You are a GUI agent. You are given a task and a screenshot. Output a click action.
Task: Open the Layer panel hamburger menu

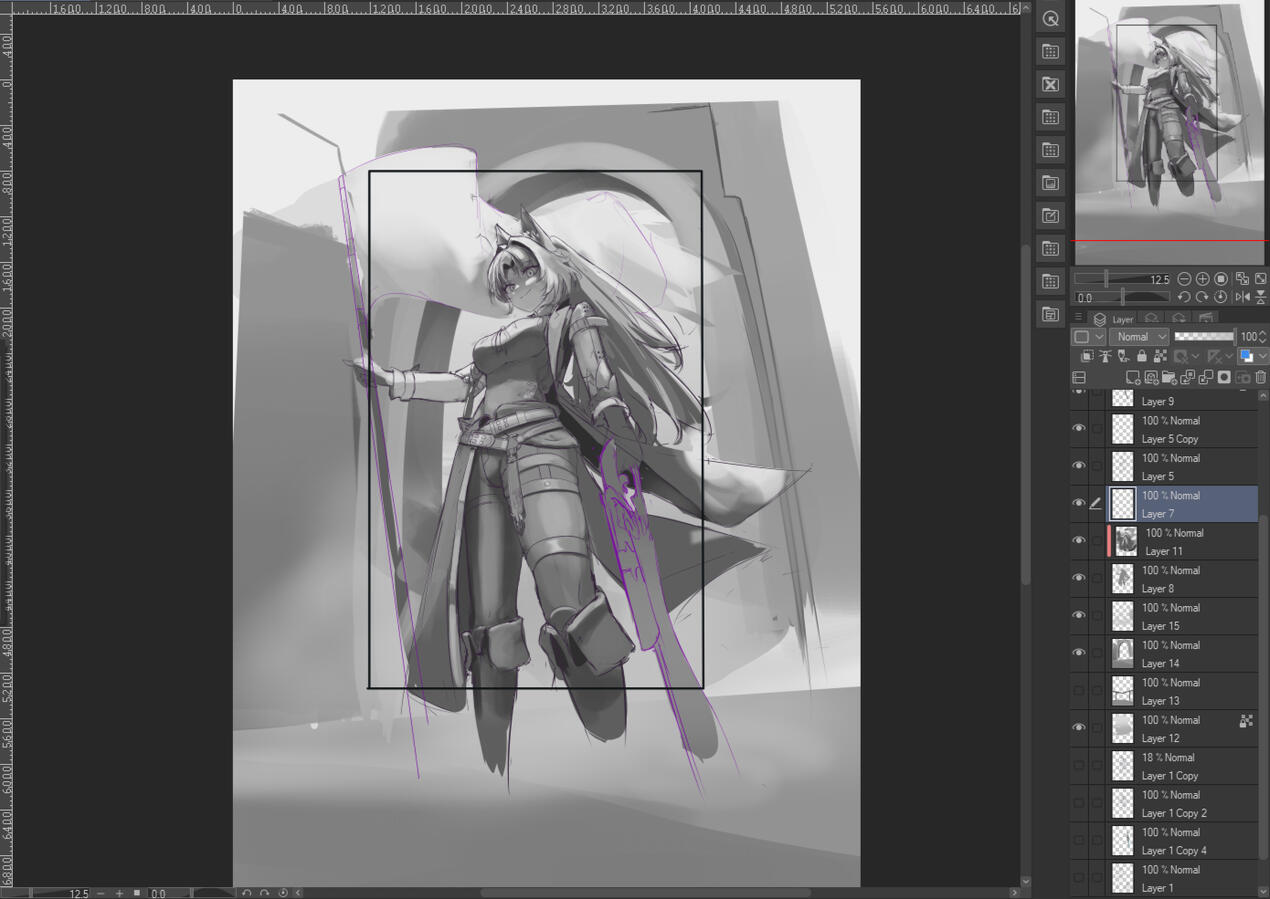click(x=1078, y=317)
